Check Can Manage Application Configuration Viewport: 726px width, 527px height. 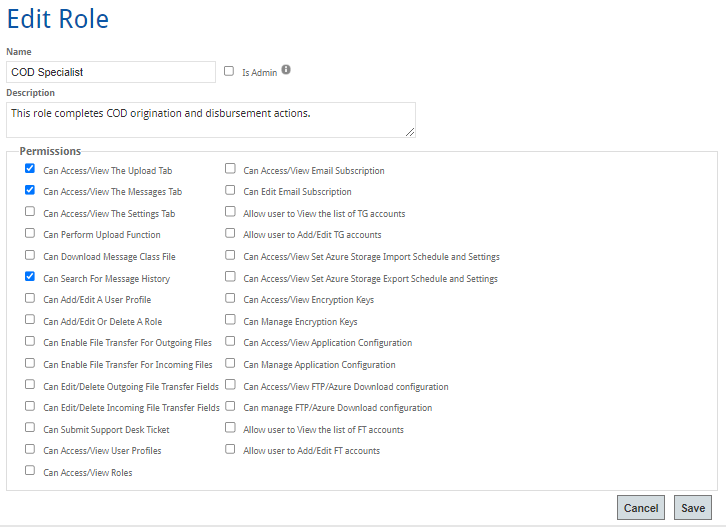point(230,363)
